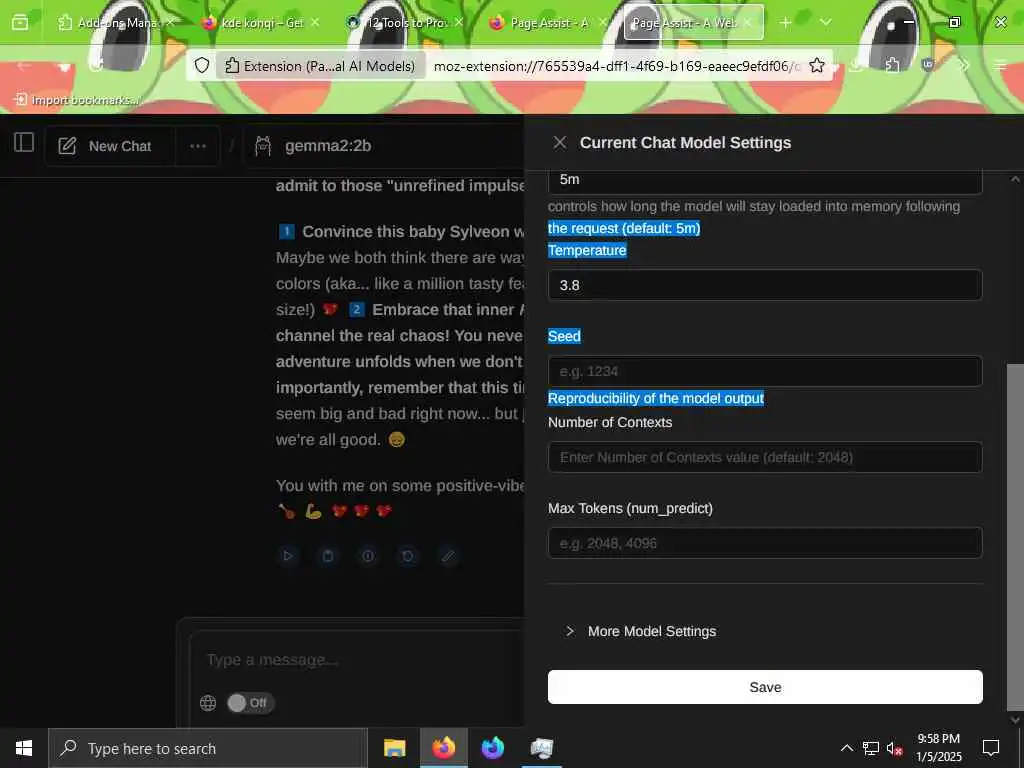
Task: Click the highlighted Temperature label
Action: pyautogui.click(x=587, y=250)
